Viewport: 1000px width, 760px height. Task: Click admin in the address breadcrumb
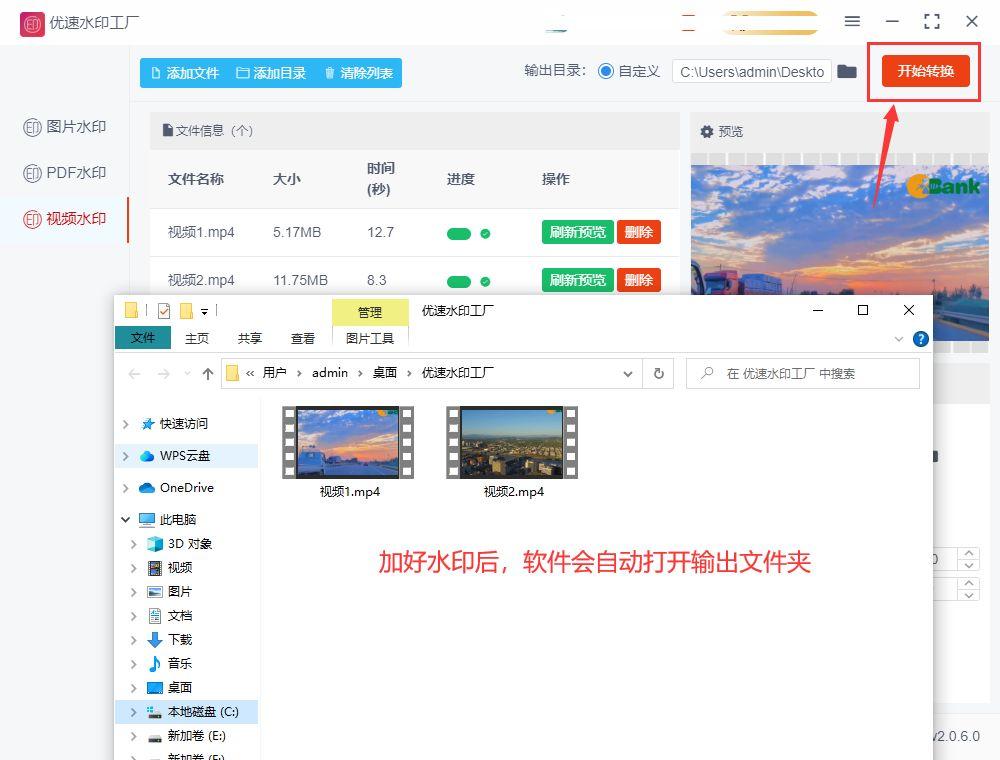click(330, 373)
